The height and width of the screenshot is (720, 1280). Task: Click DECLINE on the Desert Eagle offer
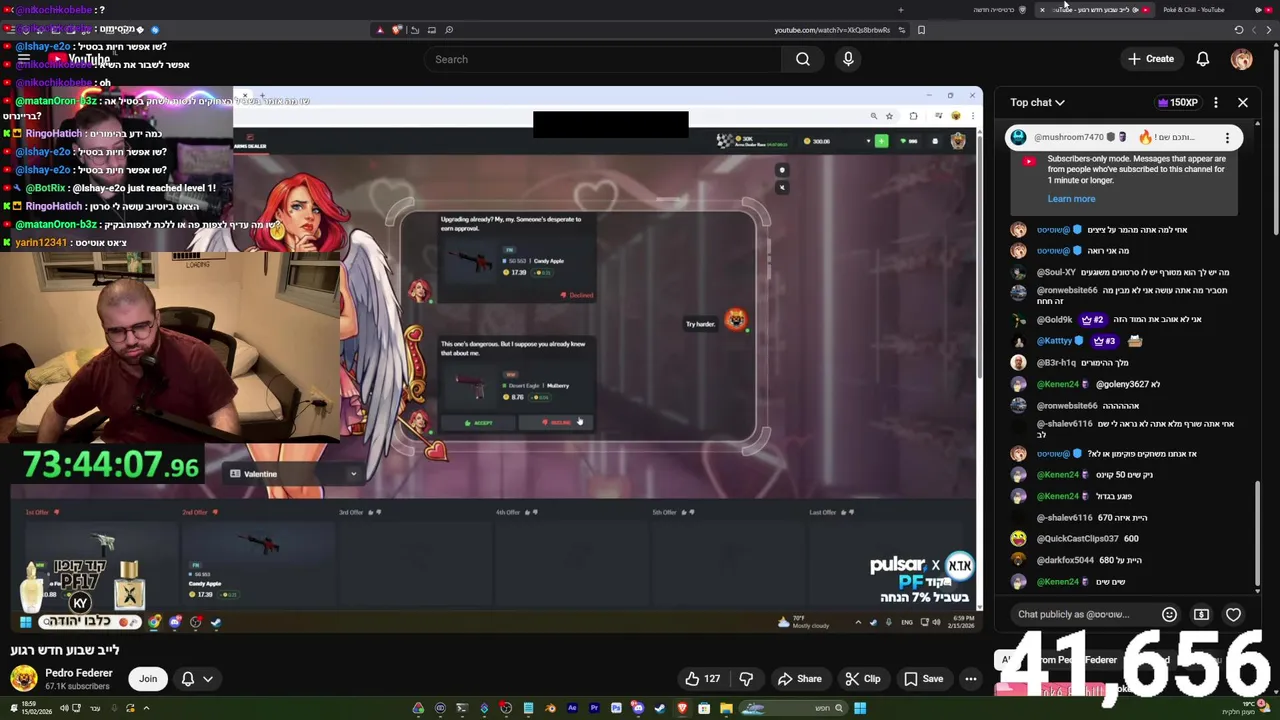[x=556, y=422]
